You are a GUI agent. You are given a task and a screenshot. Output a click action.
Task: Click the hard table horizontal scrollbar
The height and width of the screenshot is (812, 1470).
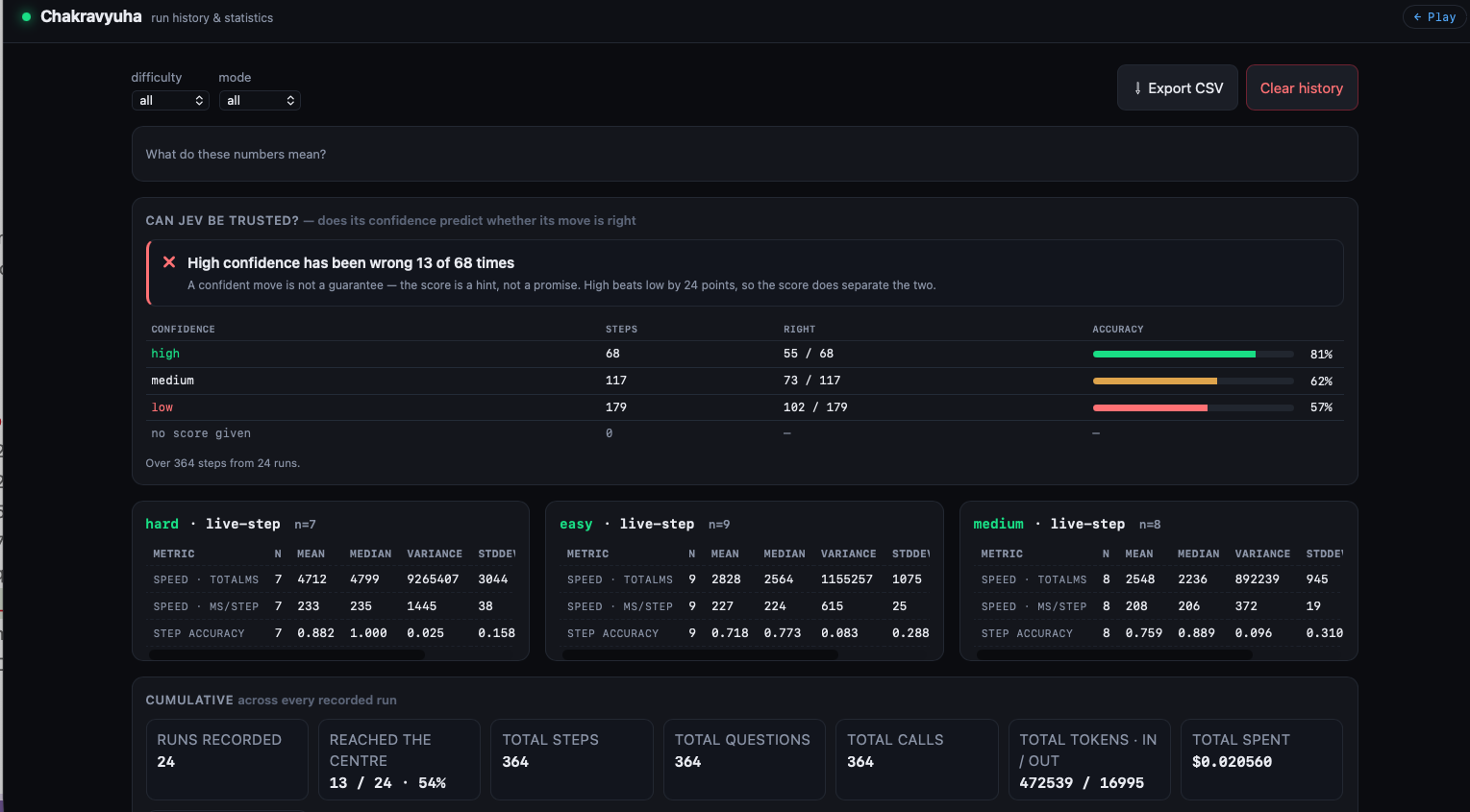pos(287,654)
